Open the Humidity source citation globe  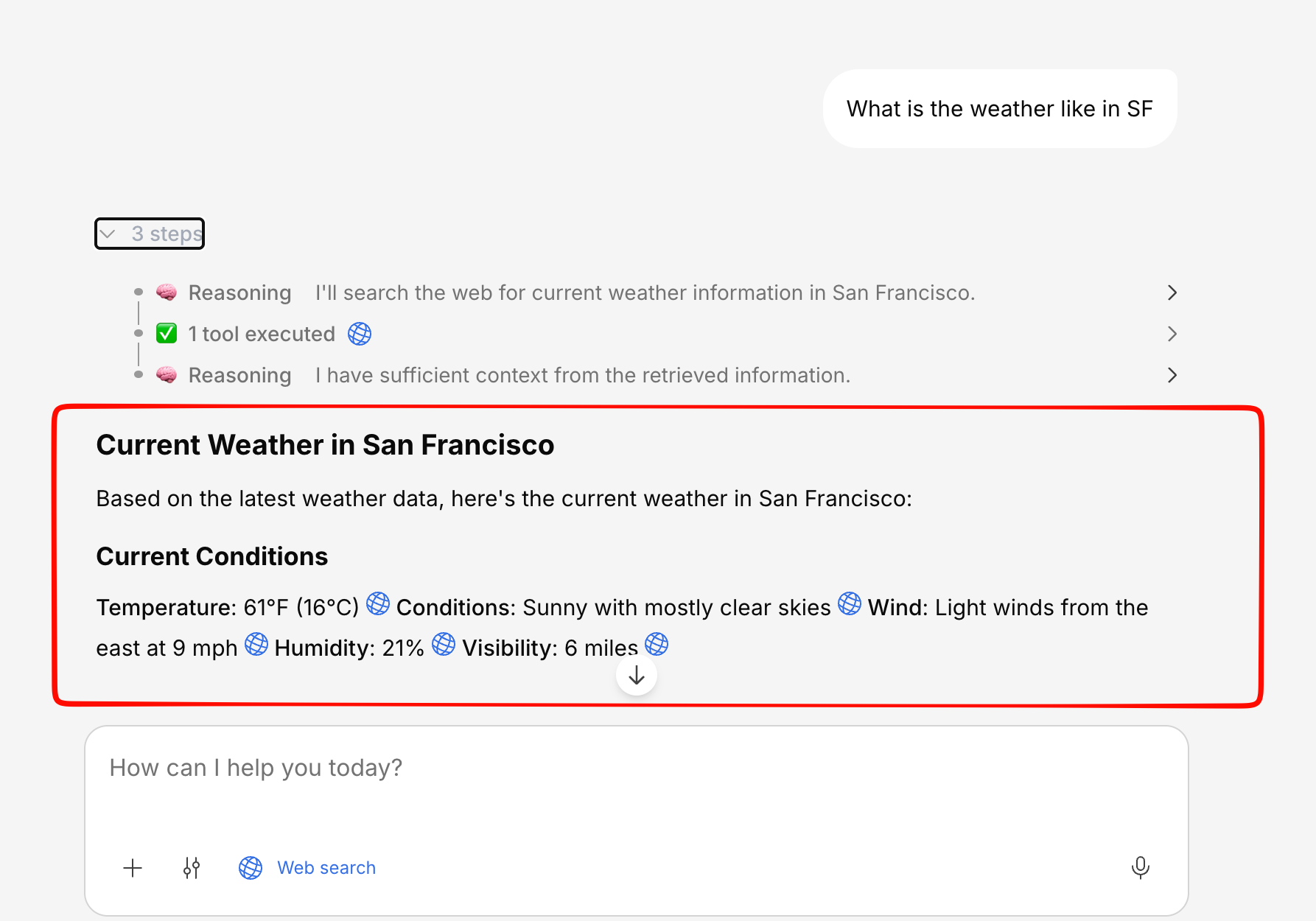pyautogui.click(x=444, y=644)
